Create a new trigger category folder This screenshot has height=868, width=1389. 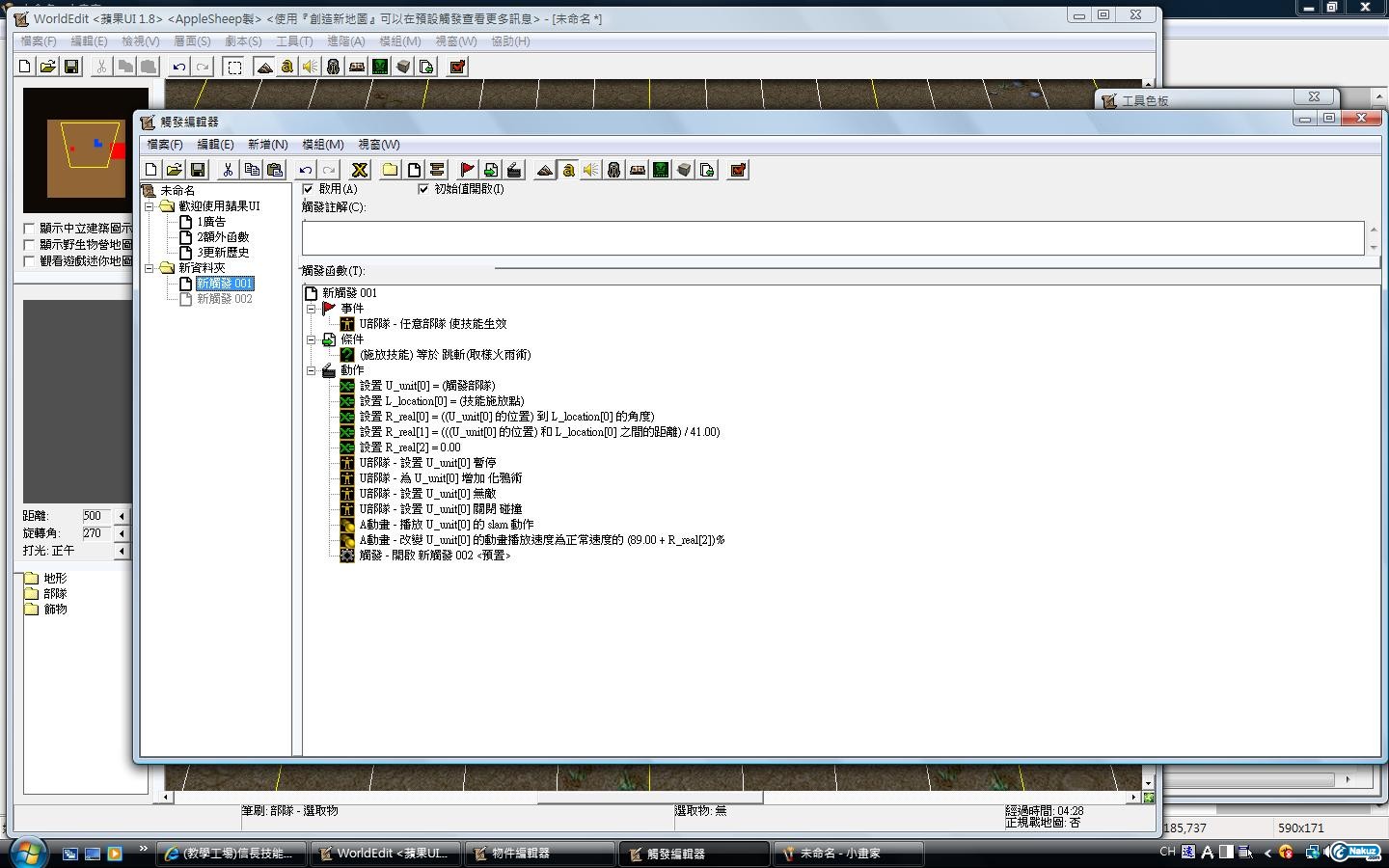[390, 170]
